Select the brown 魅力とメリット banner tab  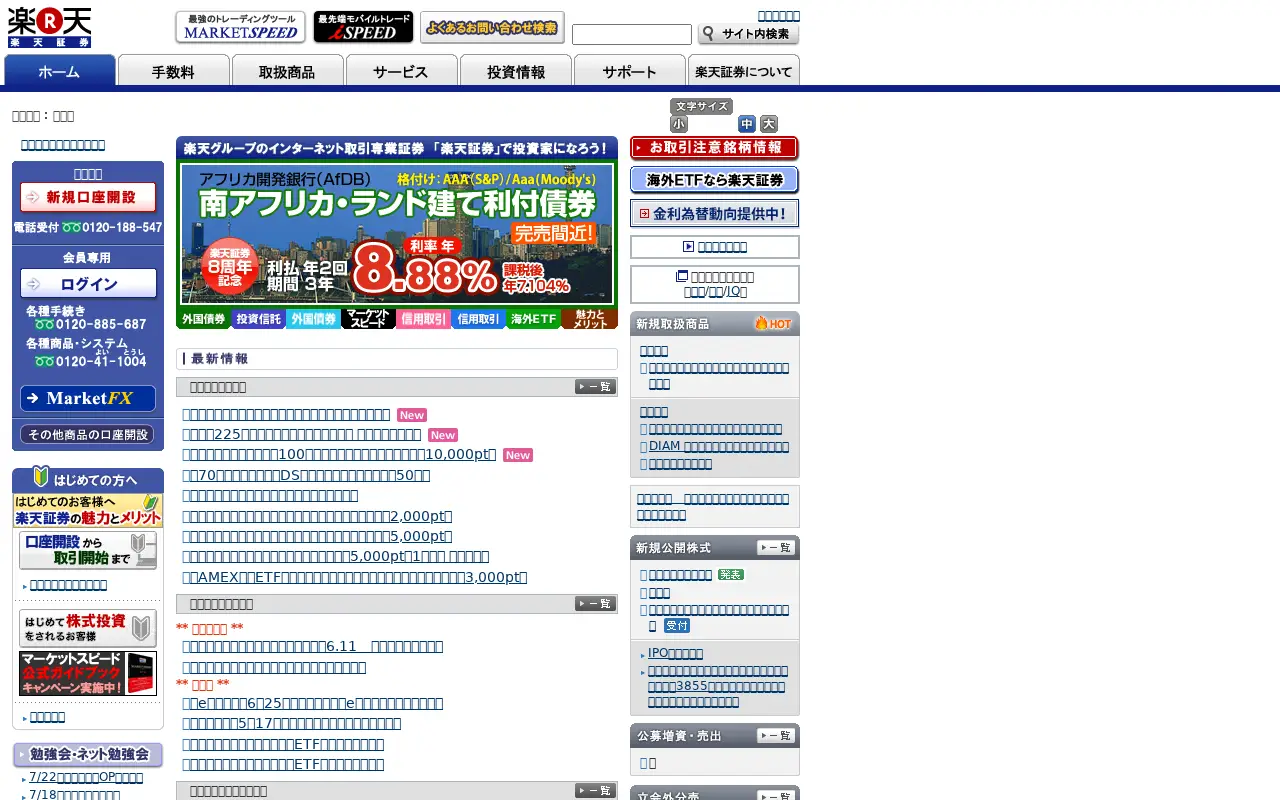(x=589, y=319)
